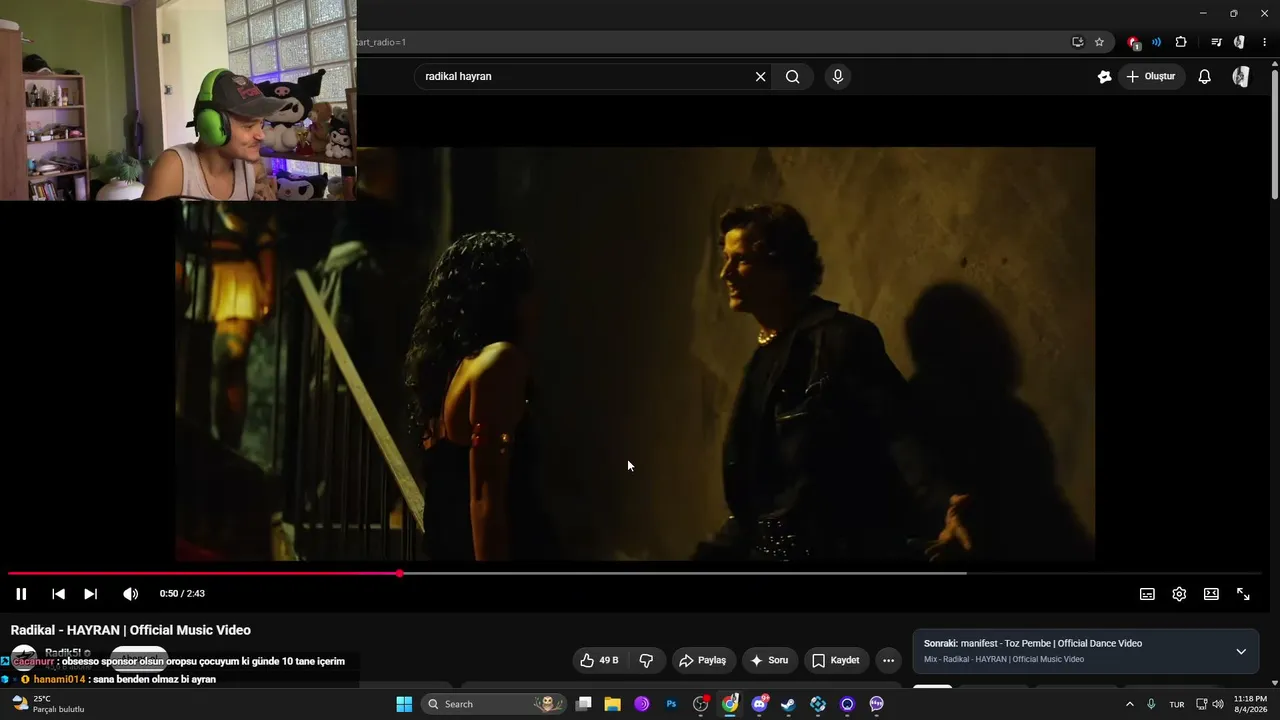
Task: Expand the Sonraki mix playlist panel
Action: (x=1241, y=651)
